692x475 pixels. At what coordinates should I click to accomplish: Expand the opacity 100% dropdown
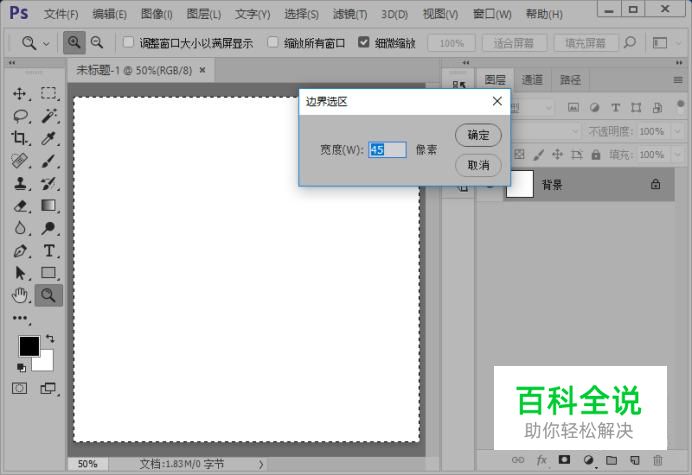[677, 131]
